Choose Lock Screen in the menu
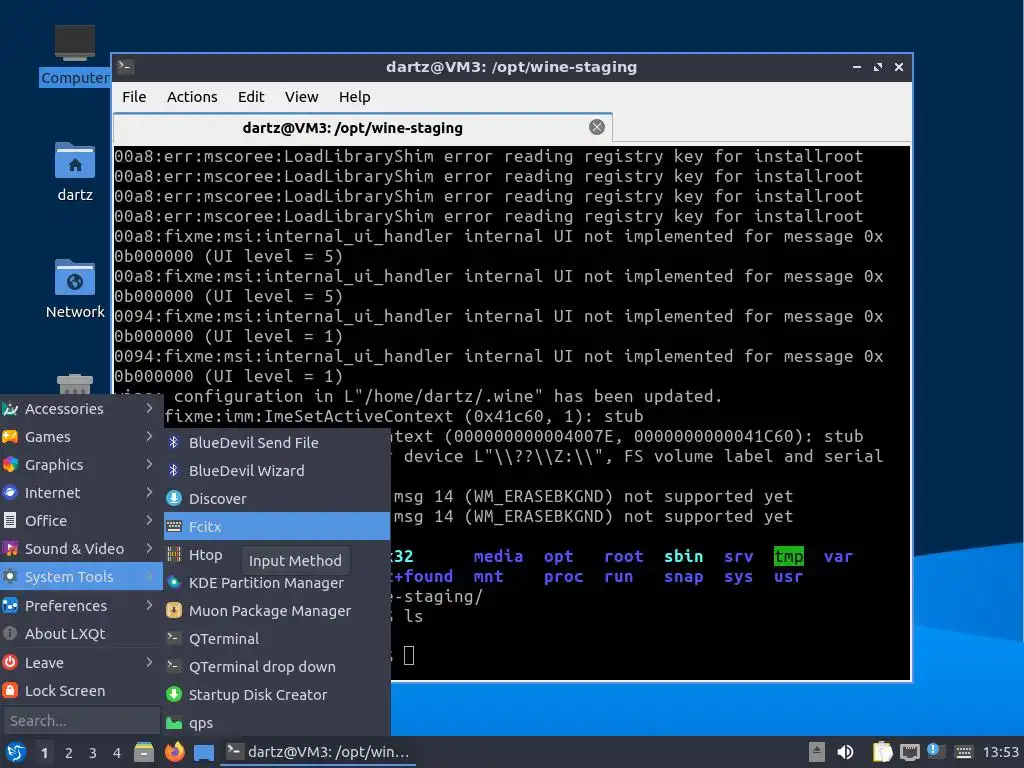 pos(81,691)
